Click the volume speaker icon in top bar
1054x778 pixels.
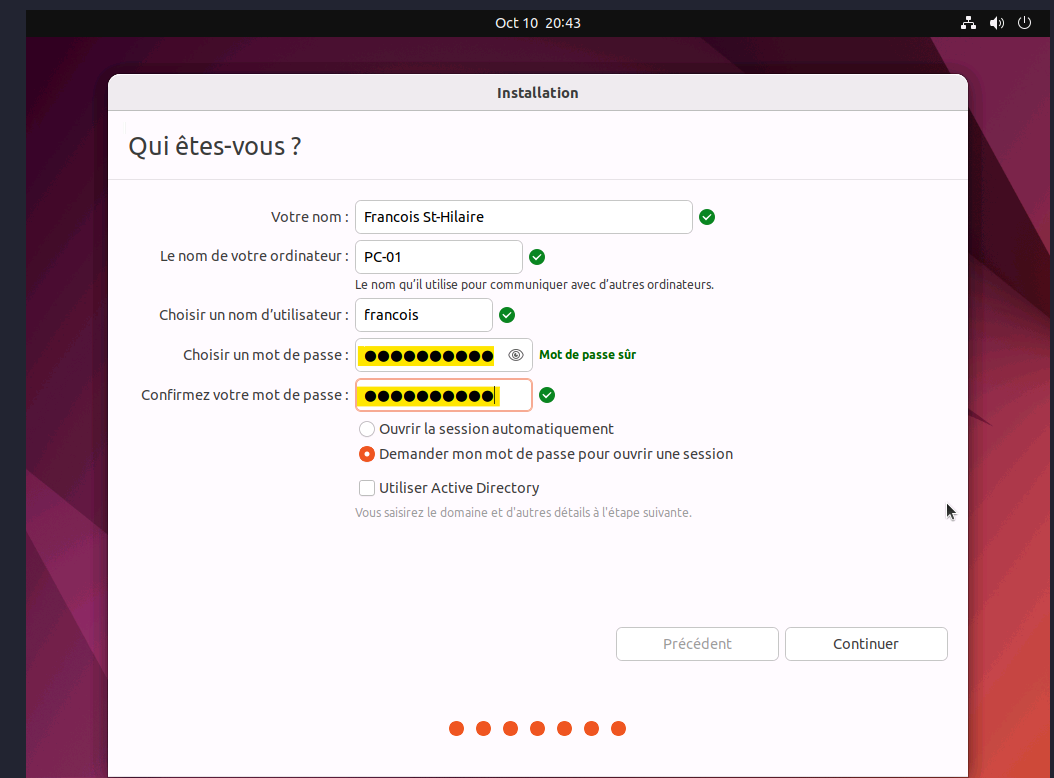click(x=996, y=23)
